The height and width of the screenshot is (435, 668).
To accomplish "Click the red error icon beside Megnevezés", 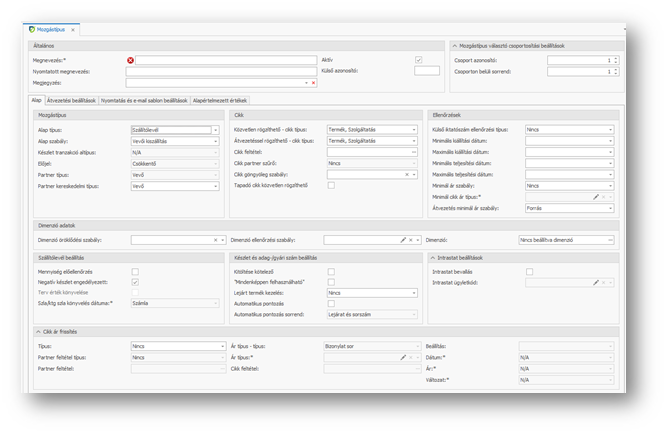I will [x=130, y=60].
